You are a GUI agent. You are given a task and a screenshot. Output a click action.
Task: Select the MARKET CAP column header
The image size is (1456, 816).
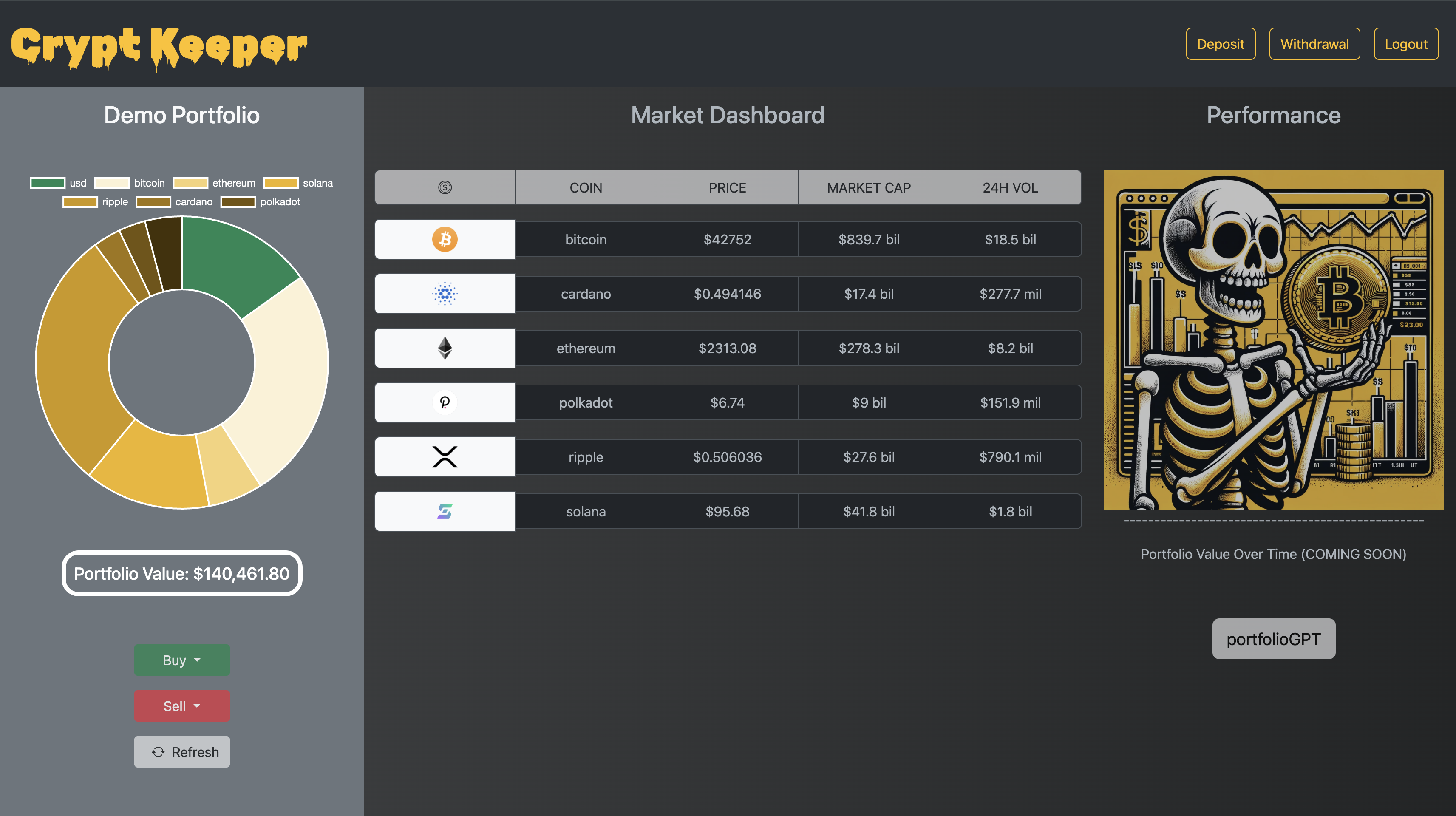(x=868, y=187)
